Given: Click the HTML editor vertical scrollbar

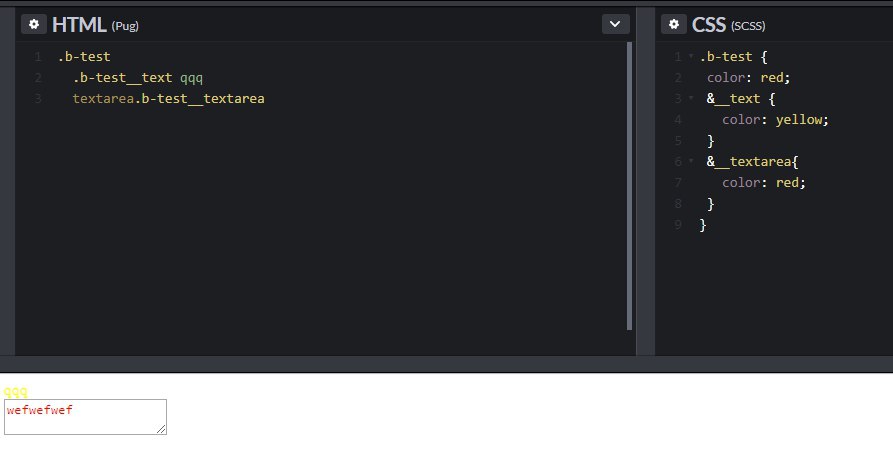Looking at the screenshot, I should pos(629,186).
